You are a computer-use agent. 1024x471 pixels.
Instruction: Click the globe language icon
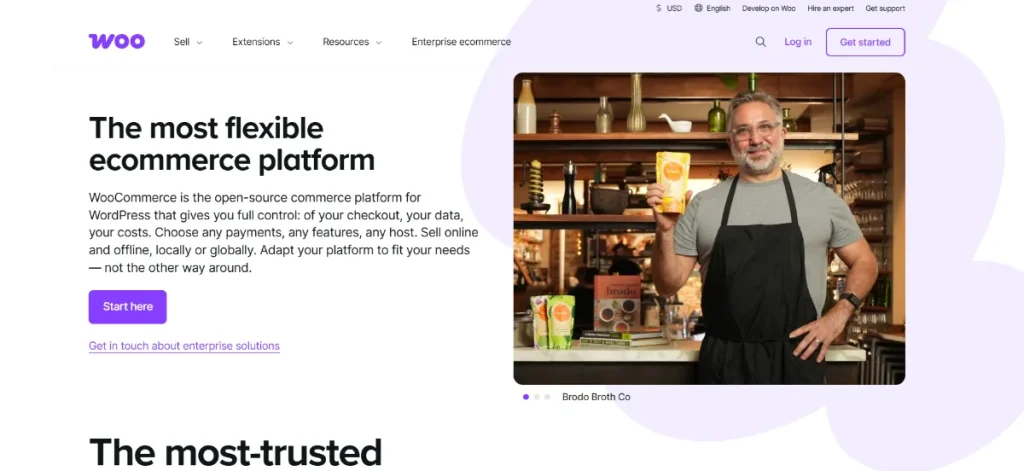[698, 8]
